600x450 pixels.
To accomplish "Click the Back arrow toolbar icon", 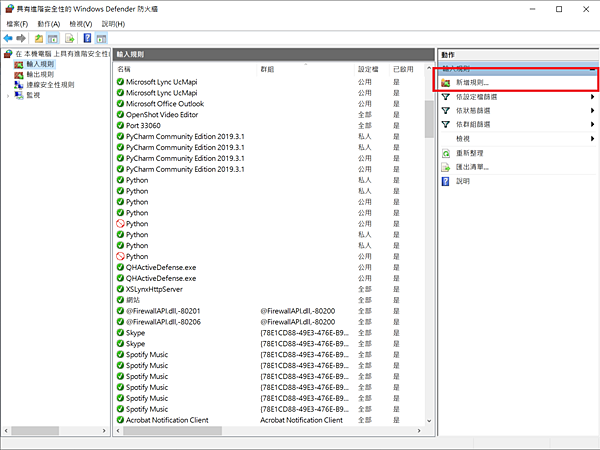I will click(8, 38).
